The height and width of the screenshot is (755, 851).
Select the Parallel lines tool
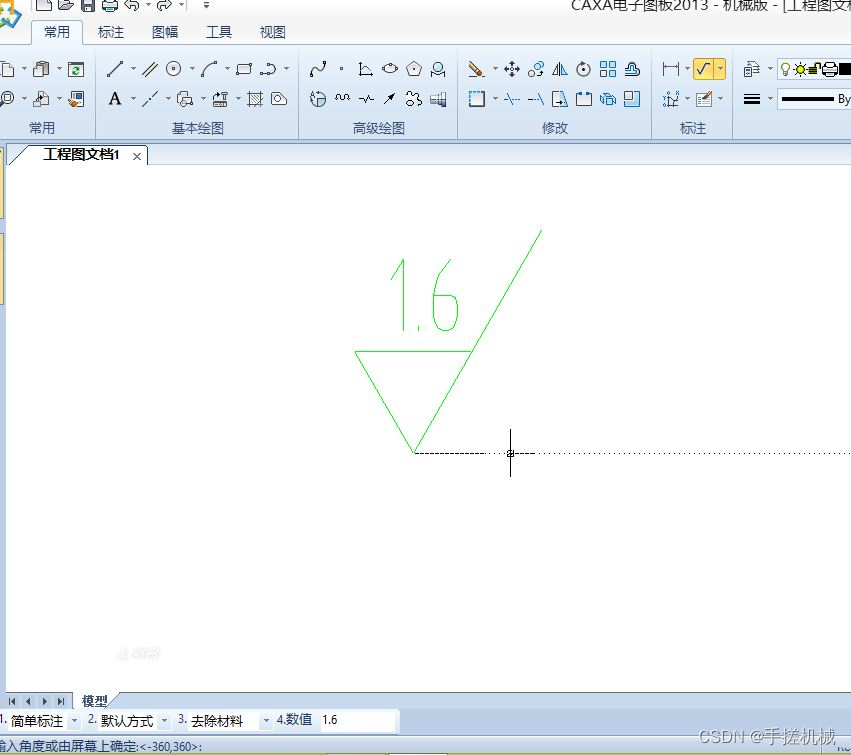[150, 69]
